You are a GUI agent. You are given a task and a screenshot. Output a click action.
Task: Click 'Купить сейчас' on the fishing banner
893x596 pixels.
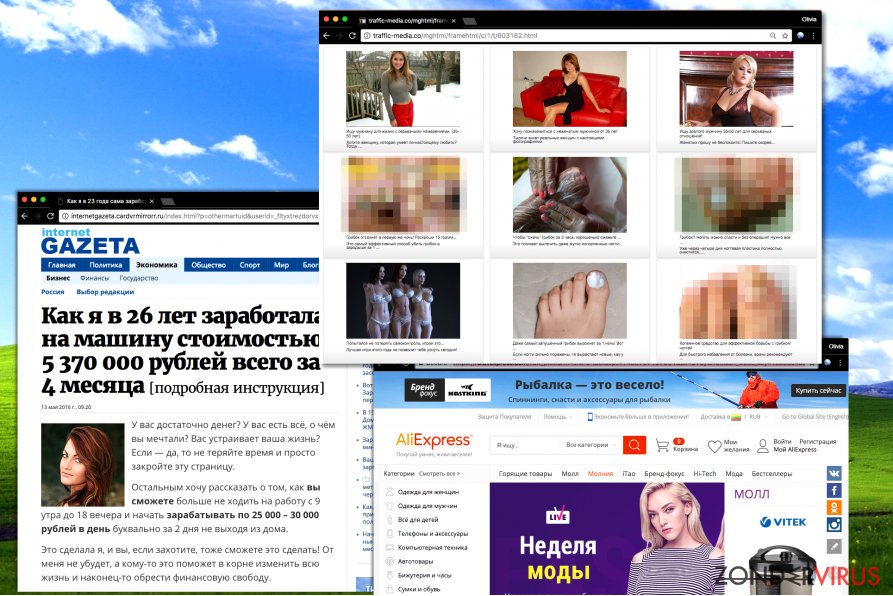pyautogui.click(x=818, y=391)
